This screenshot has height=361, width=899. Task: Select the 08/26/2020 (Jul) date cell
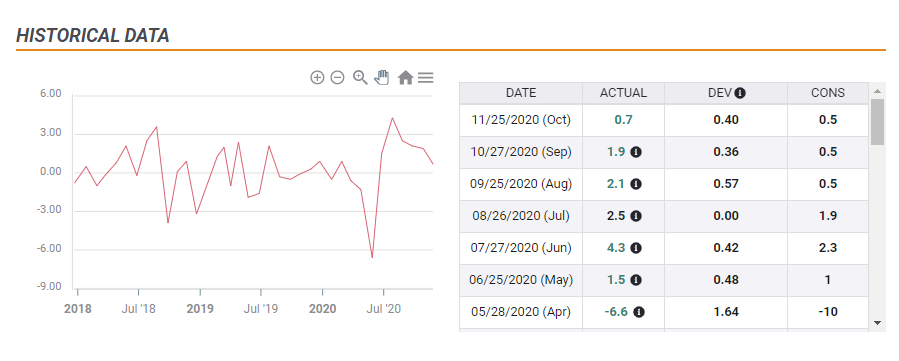pos(521,217)
